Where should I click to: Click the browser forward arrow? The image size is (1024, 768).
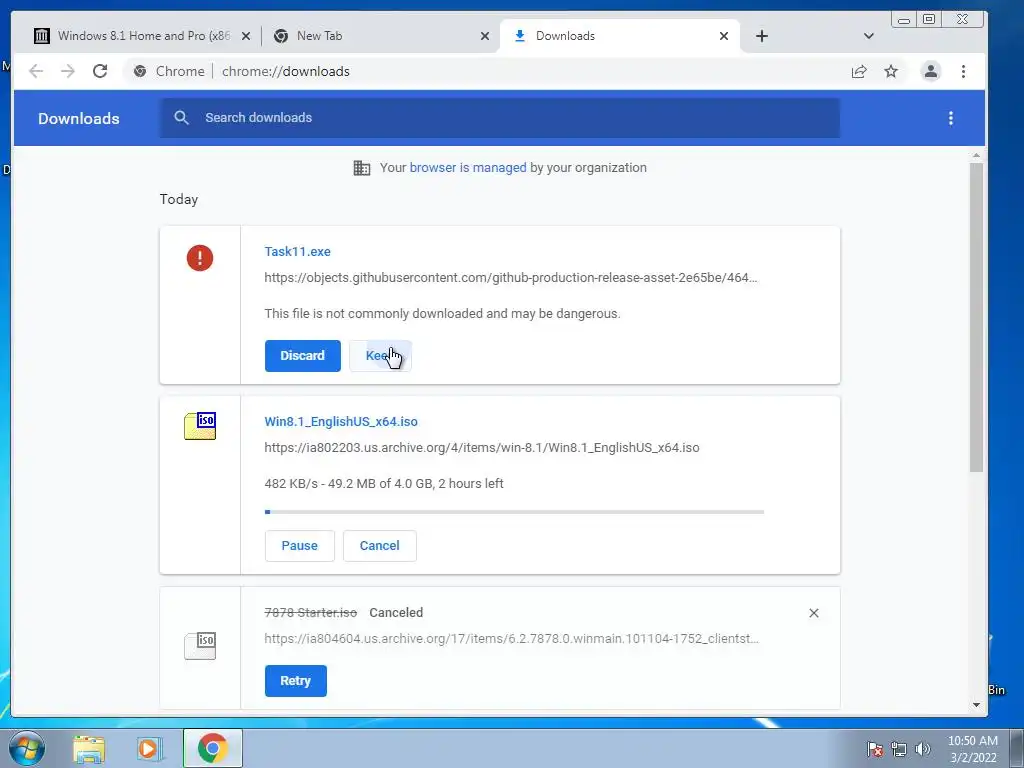68,71
